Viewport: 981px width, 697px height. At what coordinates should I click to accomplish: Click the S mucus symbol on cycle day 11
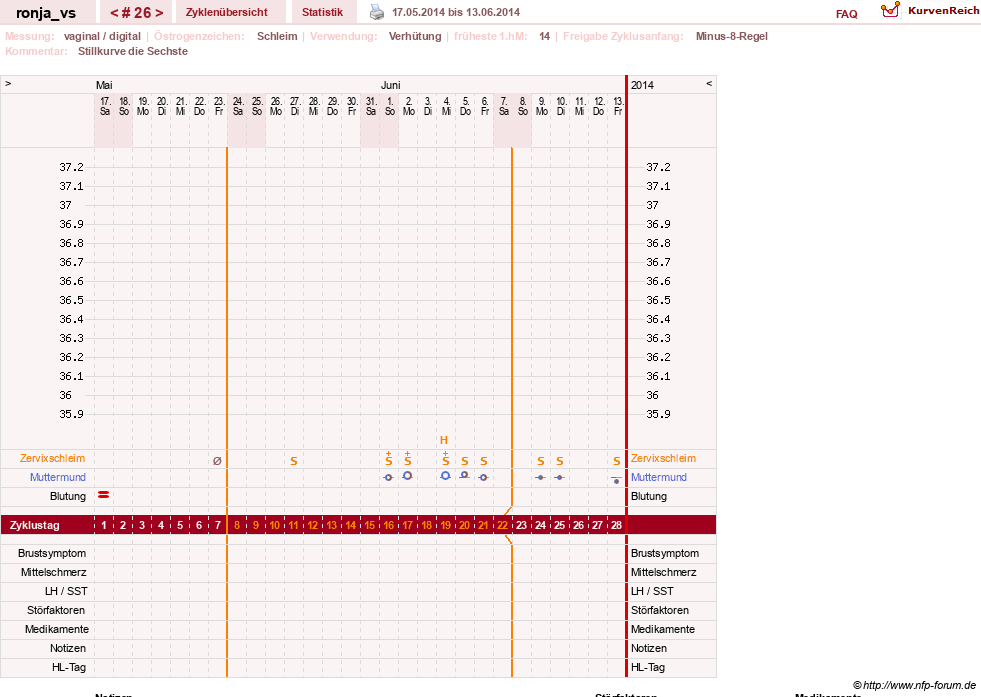(x=293, y=461)
